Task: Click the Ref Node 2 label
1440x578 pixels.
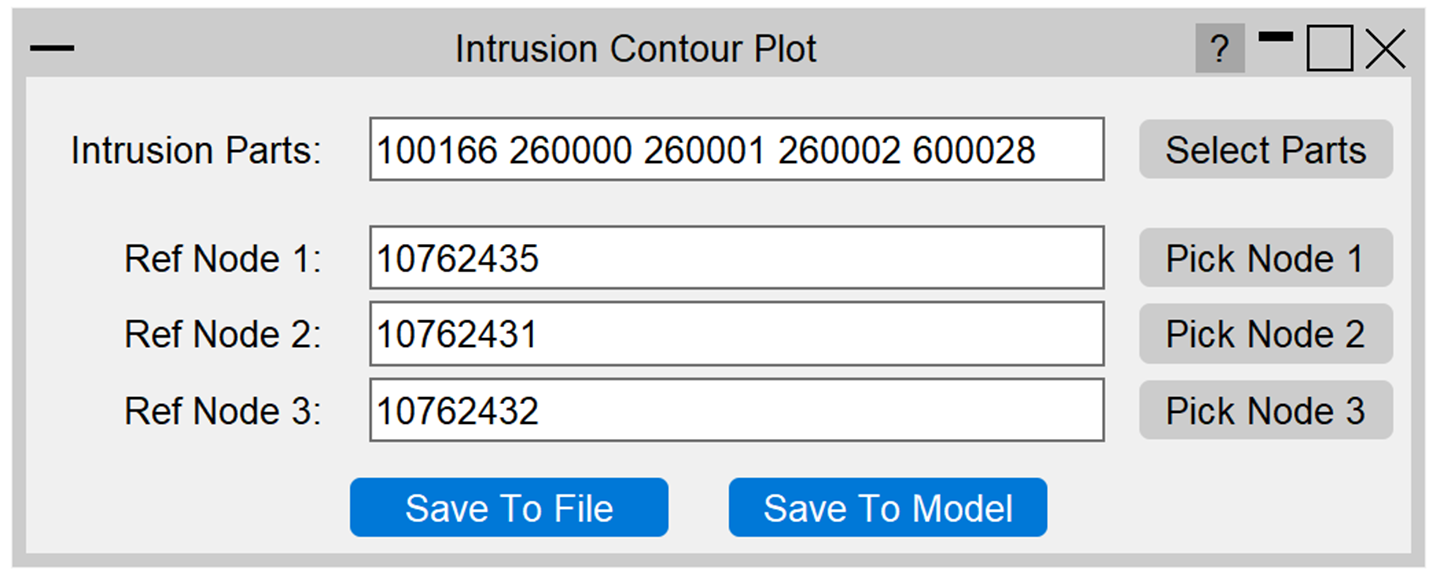Action: [222, 335]
